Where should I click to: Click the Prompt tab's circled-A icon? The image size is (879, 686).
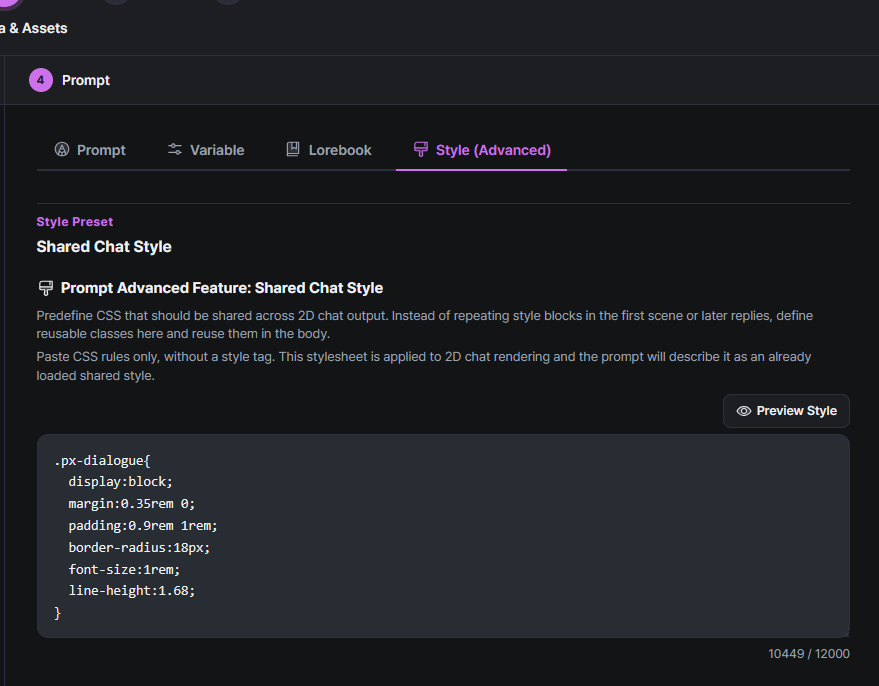[x=62, y=150]
